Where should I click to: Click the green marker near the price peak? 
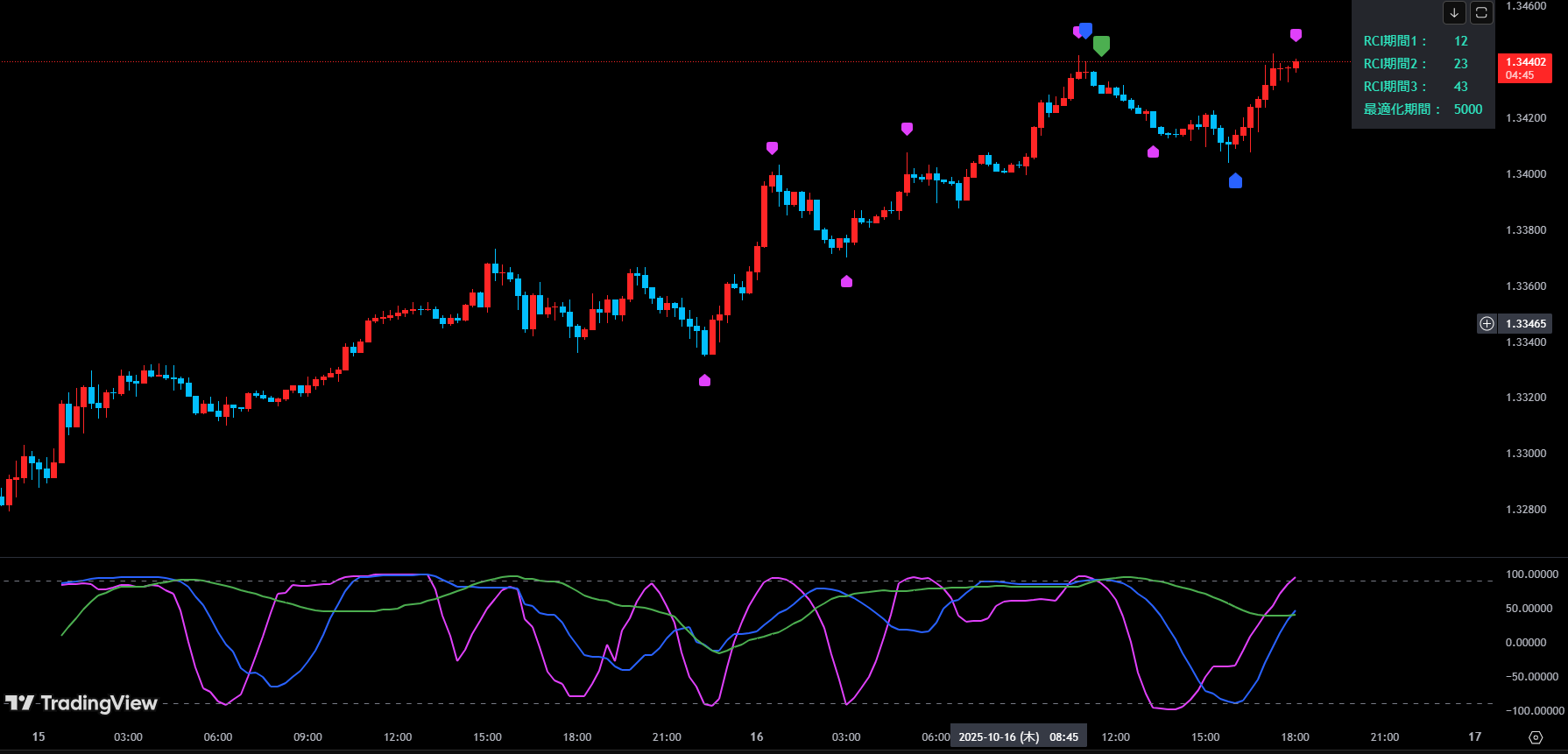[1101, 46]
